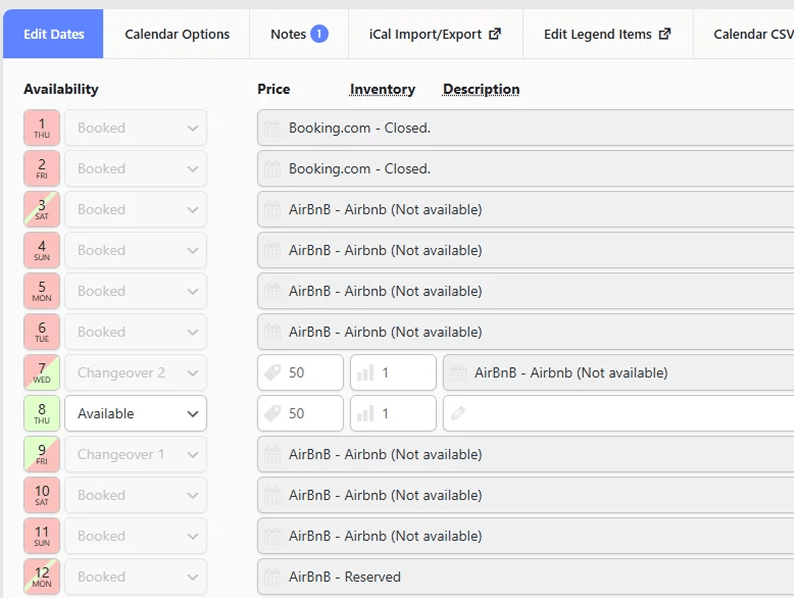Click the calendar icon in day 1 Booking.com row
This screenshot has height=600, width=800.
click(272, 128)
